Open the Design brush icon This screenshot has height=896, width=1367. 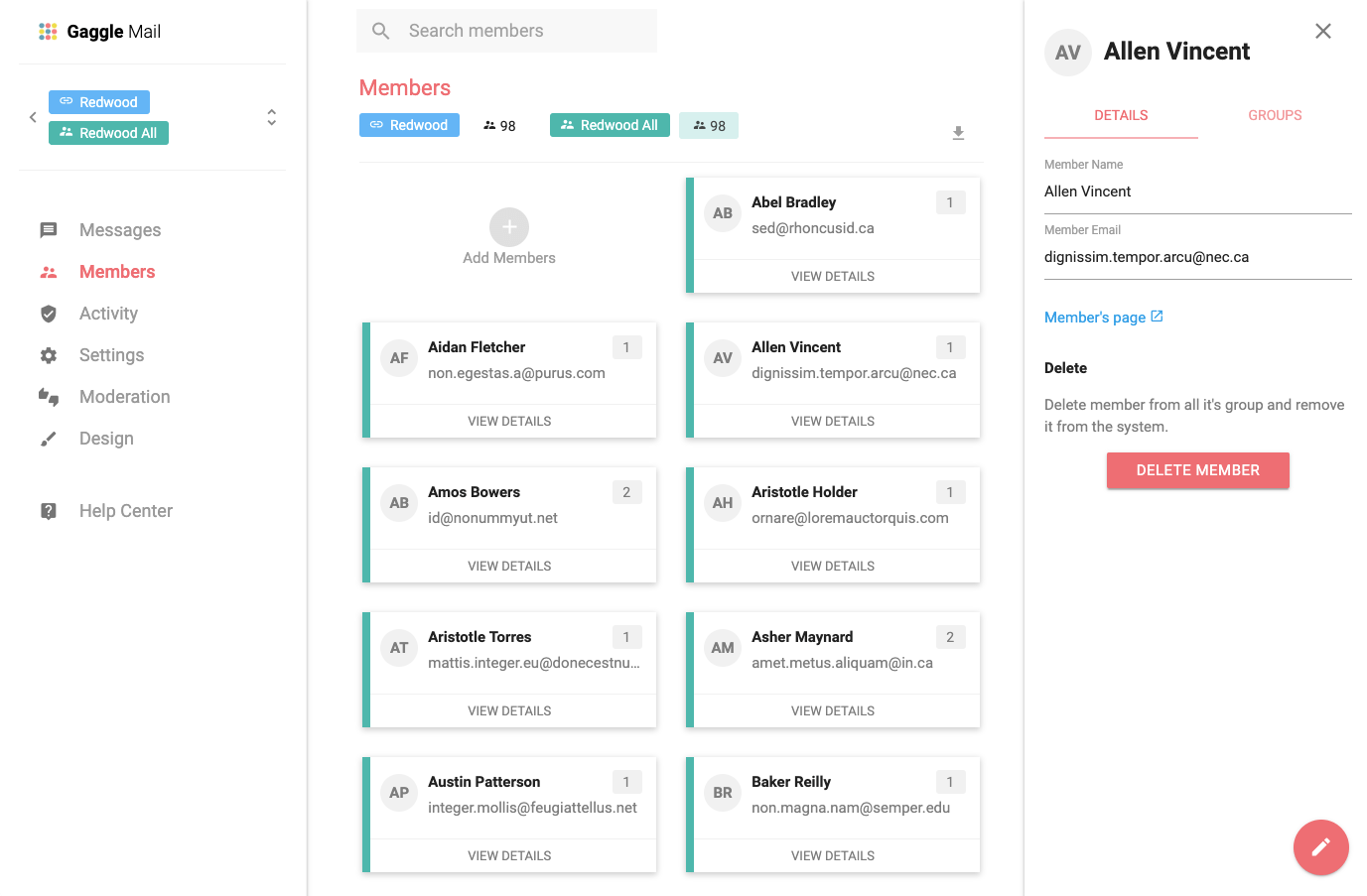[49, 438]
